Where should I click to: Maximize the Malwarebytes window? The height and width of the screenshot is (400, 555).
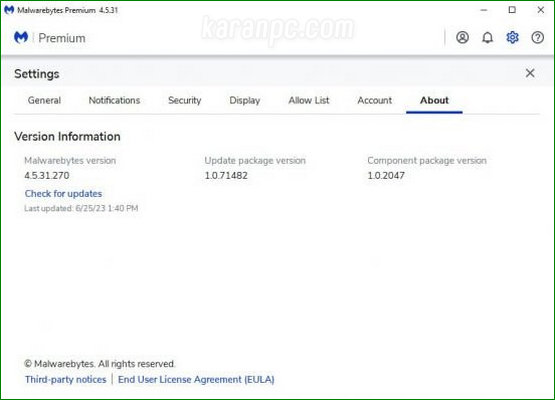tap(512, 10)
